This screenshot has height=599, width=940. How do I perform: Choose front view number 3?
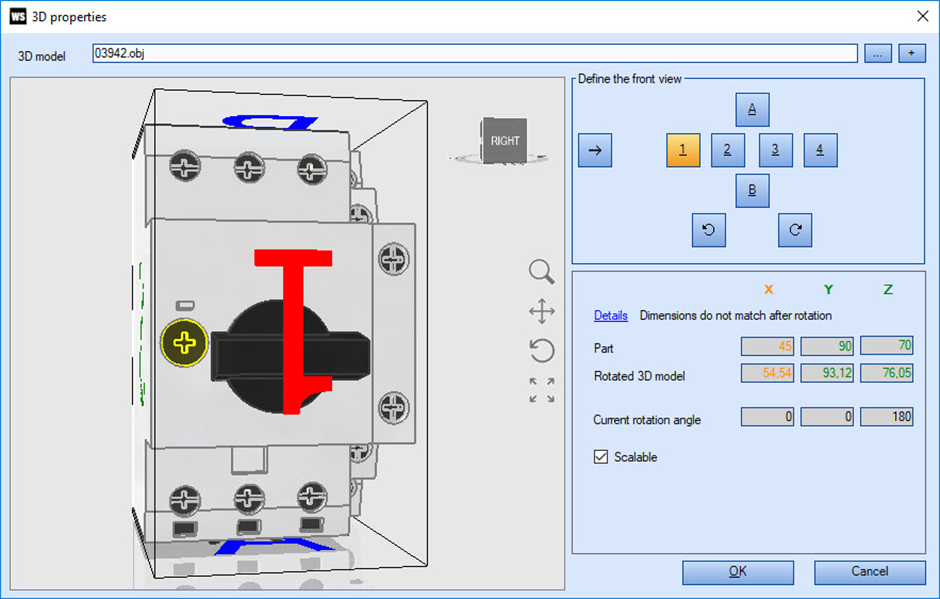pyautogui.click(x=775, y=150)
